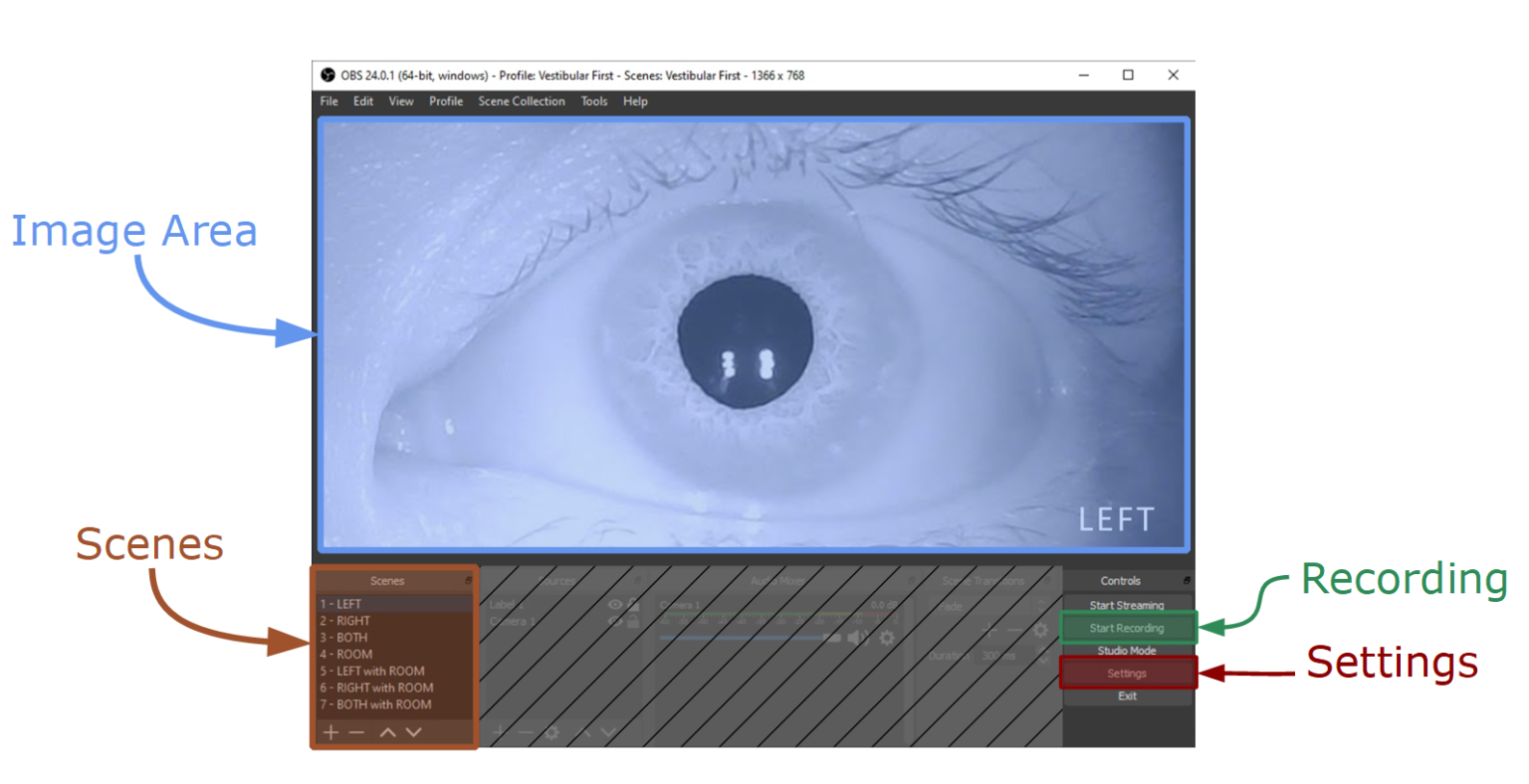Adjust the Camera 1 volume slider
This screenshot has height=784, width=1529.
coord(746,638)
